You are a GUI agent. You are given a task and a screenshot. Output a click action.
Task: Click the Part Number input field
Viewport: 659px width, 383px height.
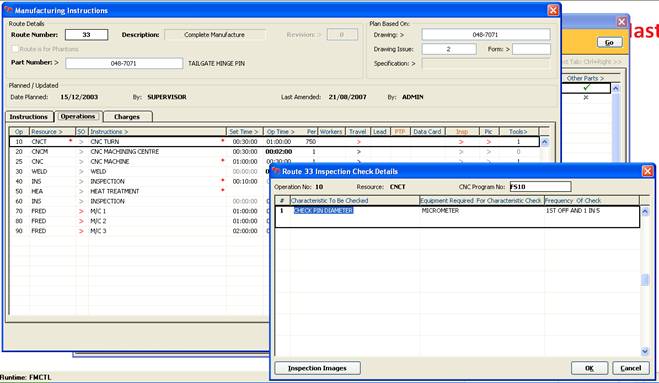click(x=124, y=63)
